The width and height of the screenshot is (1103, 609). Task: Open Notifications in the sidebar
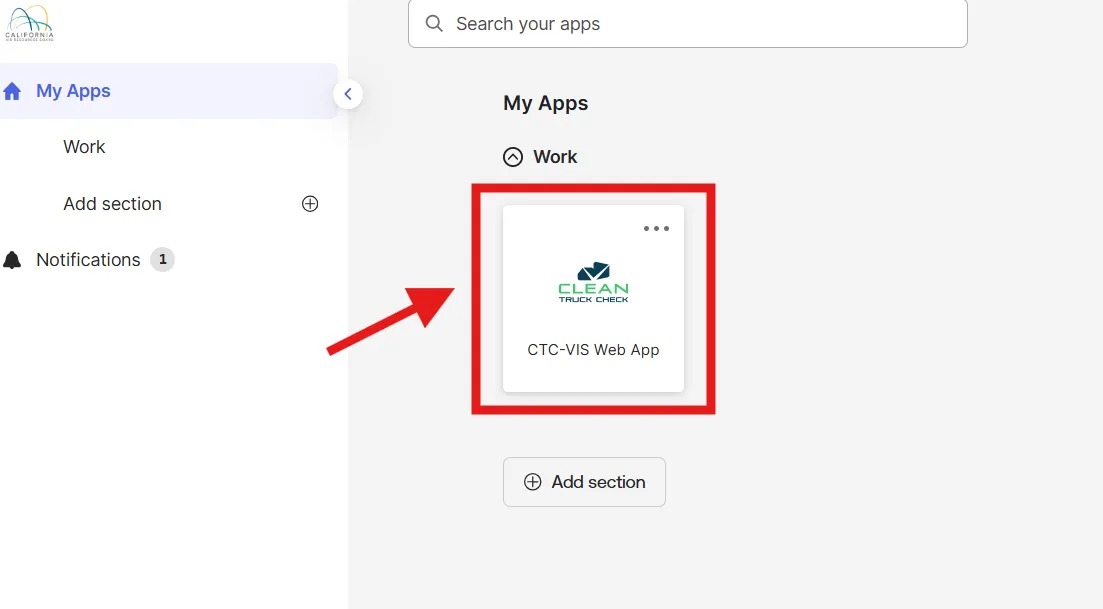tap(89, 260)
